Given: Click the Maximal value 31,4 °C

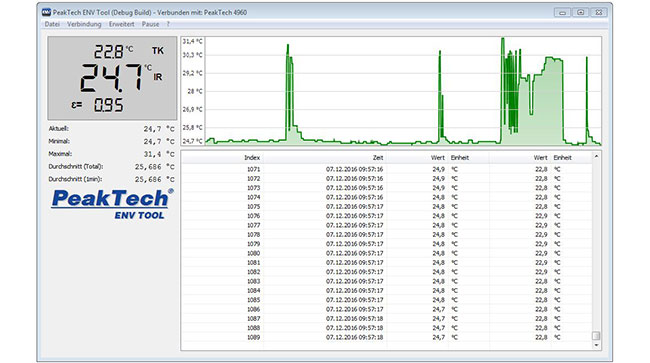Looking at the screenshot, I should 159,154.
